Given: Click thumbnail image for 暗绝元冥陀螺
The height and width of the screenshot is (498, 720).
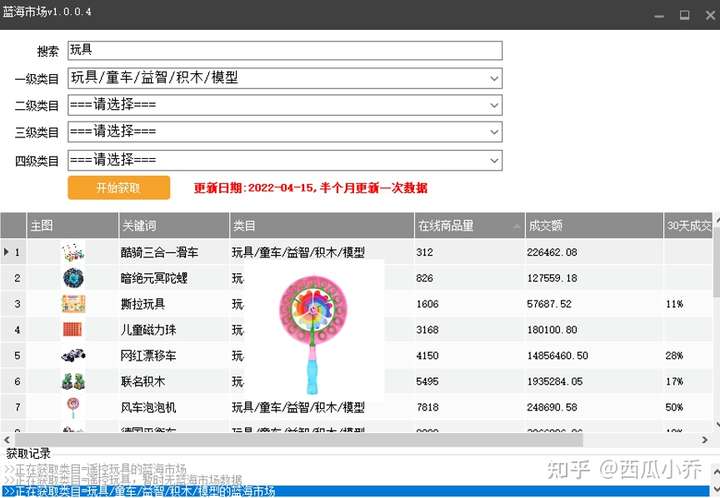Looking at the screenshot, I should 73,278.
